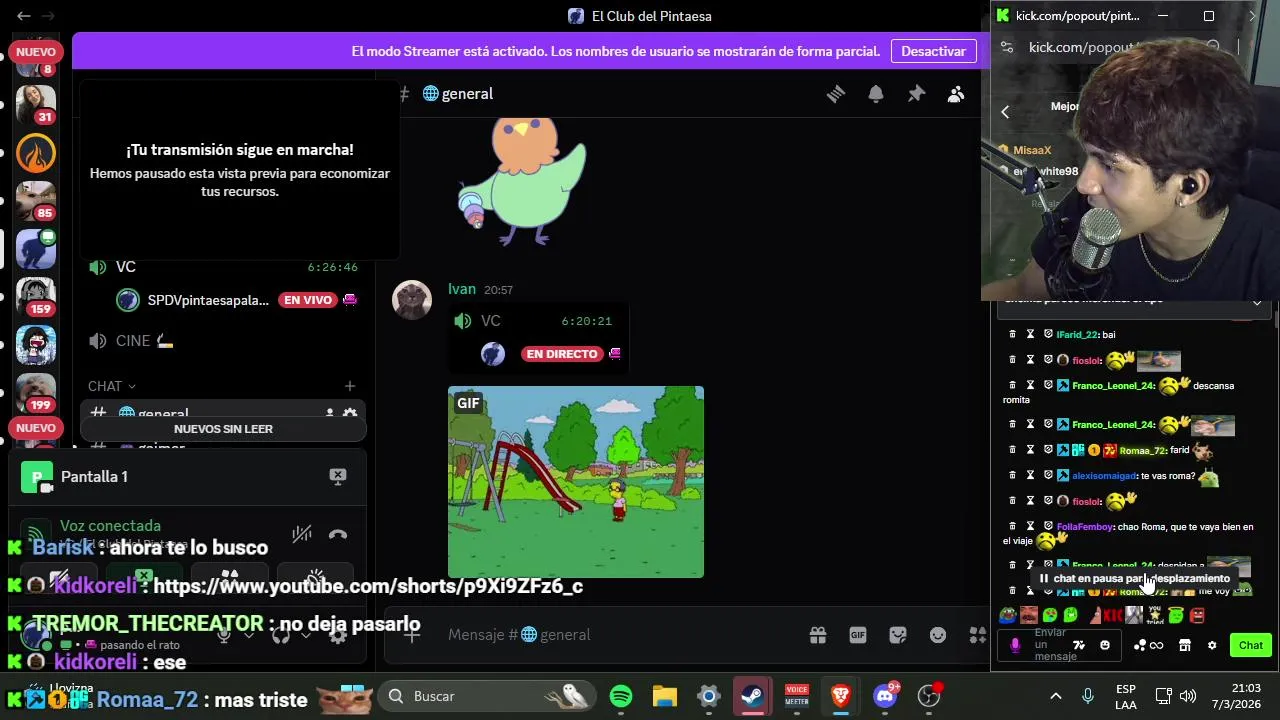Go back arrow in Discord title bar
This screenshot has height=720, width=1280.
tap(23, 16)
